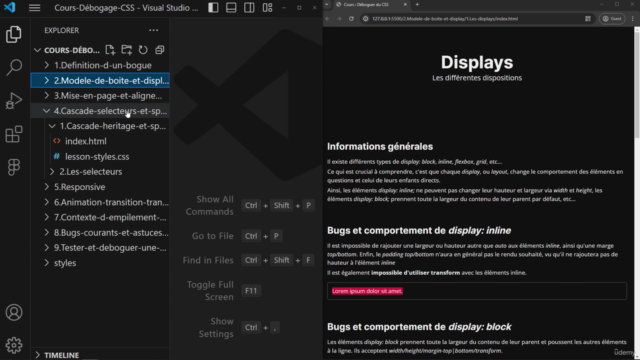Click the browser address bar URL
Screen dimensions: 640x360
tap(445, 19)
